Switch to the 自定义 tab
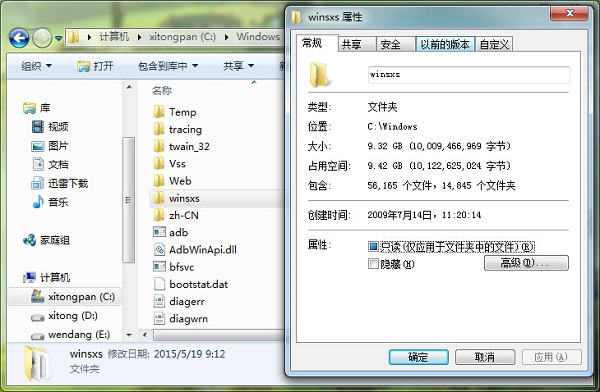600x392 pixels. [494, 44]
